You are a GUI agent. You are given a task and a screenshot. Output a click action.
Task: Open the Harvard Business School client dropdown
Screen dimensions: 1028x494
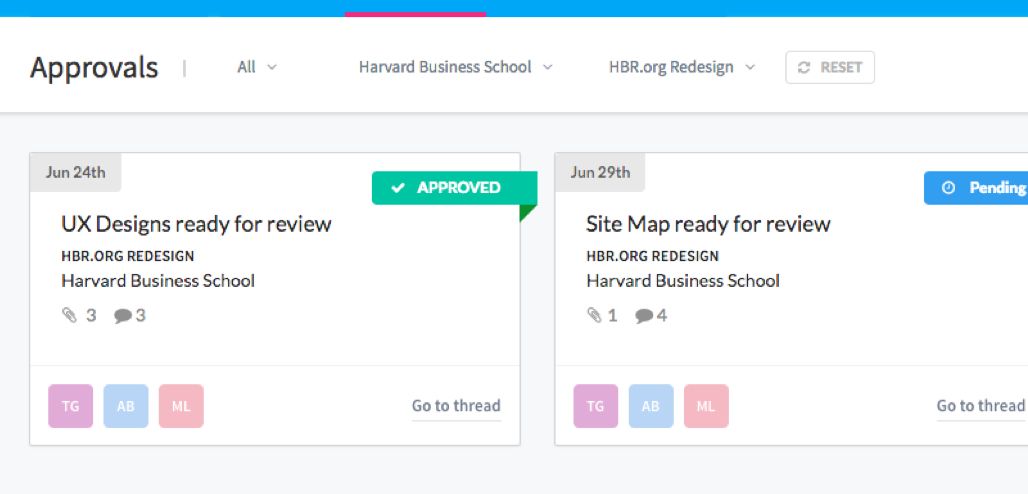coord(456,67)
